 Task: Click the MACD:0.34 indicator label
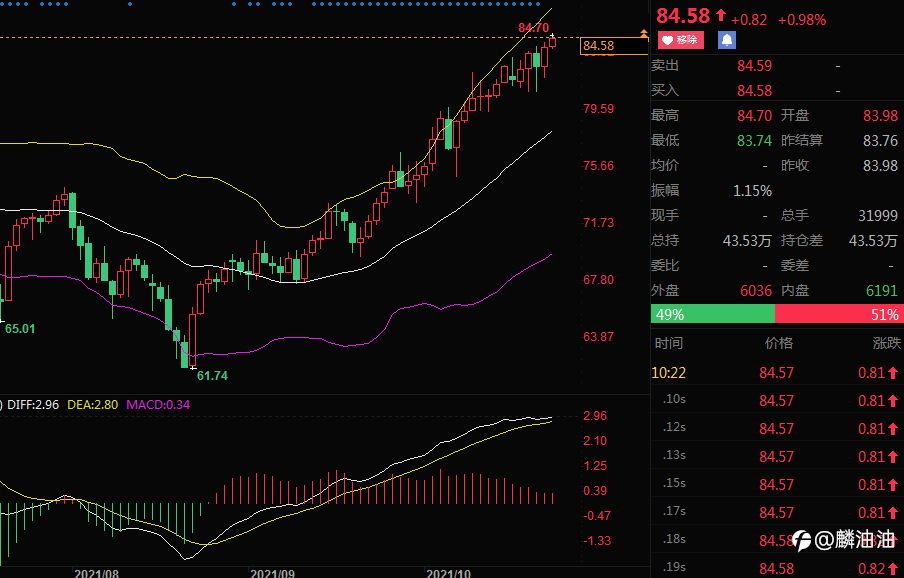[158, 405]
